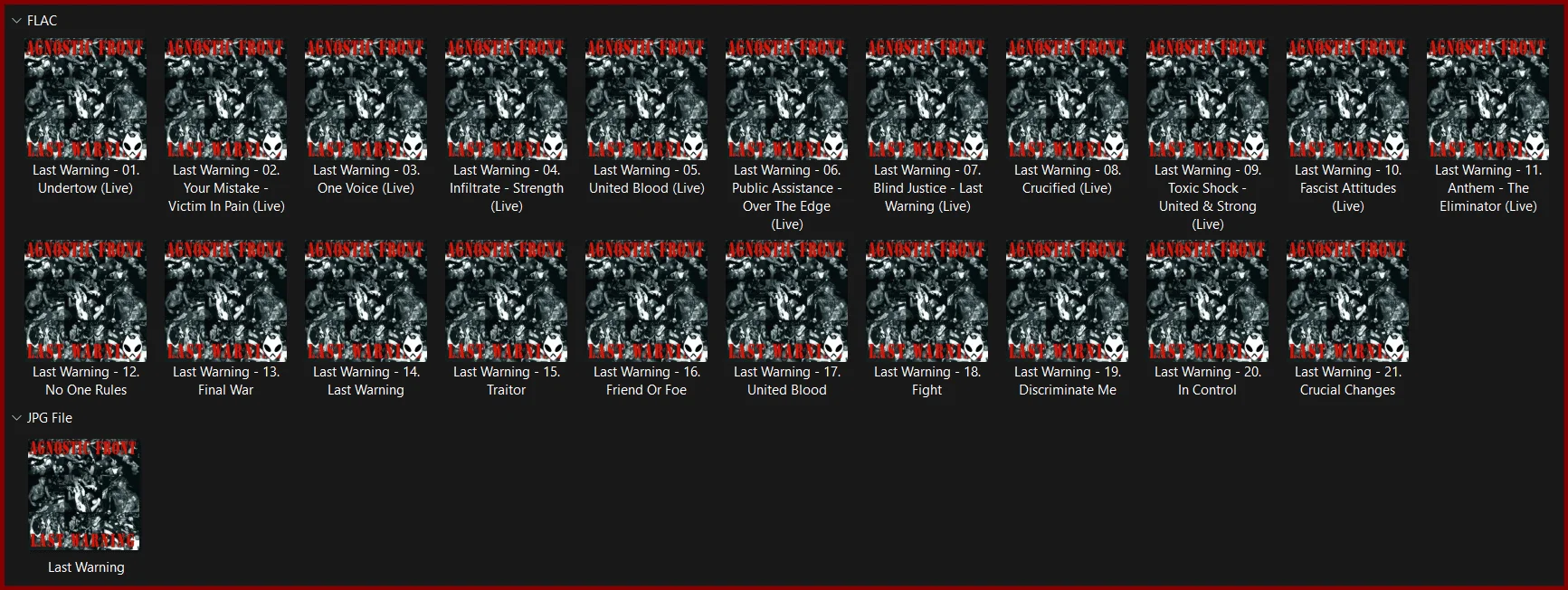Viewport: 1568px width, 590px height.
Task: Select album art for 10. Fascist Attitudes (Live)
Action: click(1348, 99)
